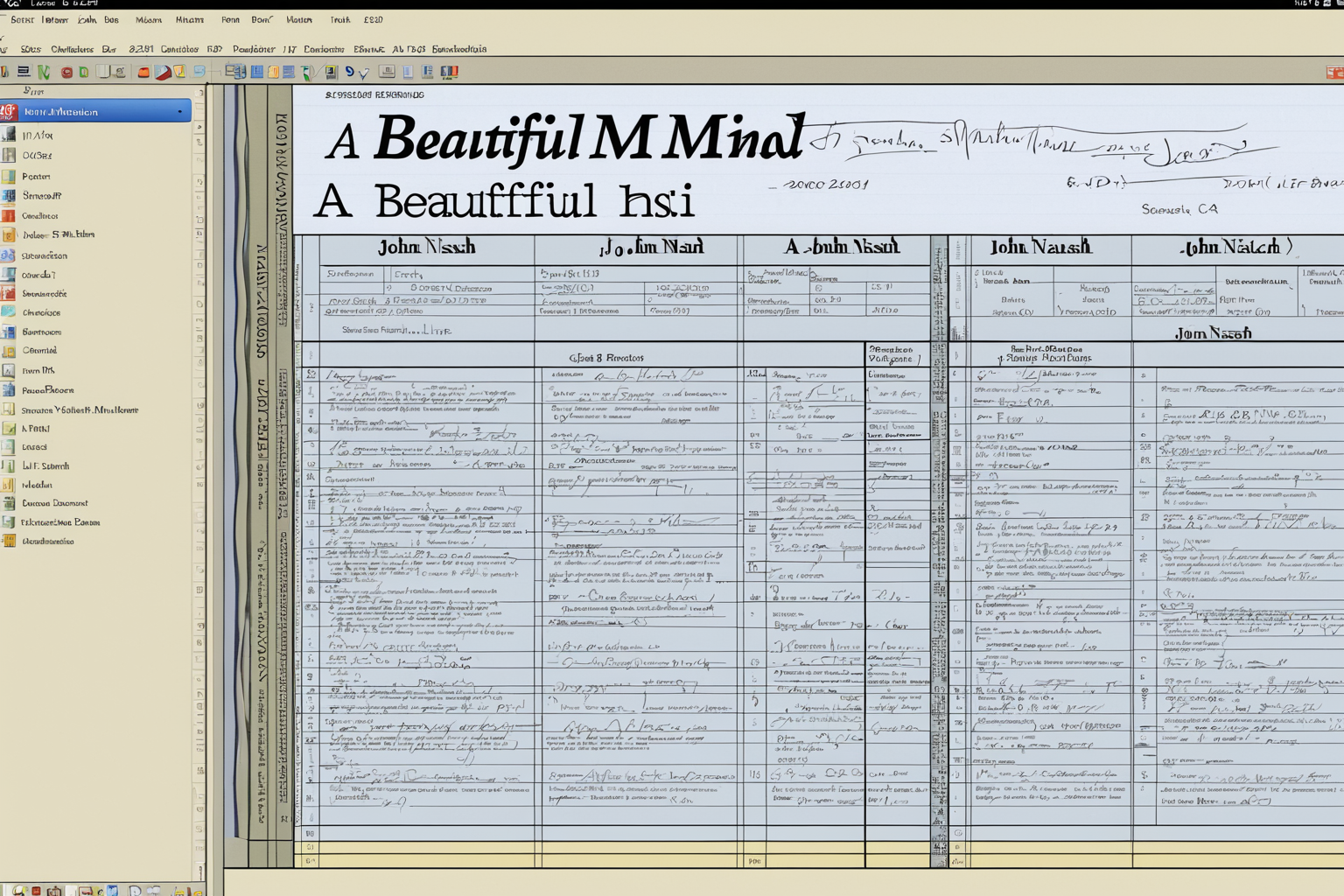Select the red pie chart toolbar icon

point(163,73)
